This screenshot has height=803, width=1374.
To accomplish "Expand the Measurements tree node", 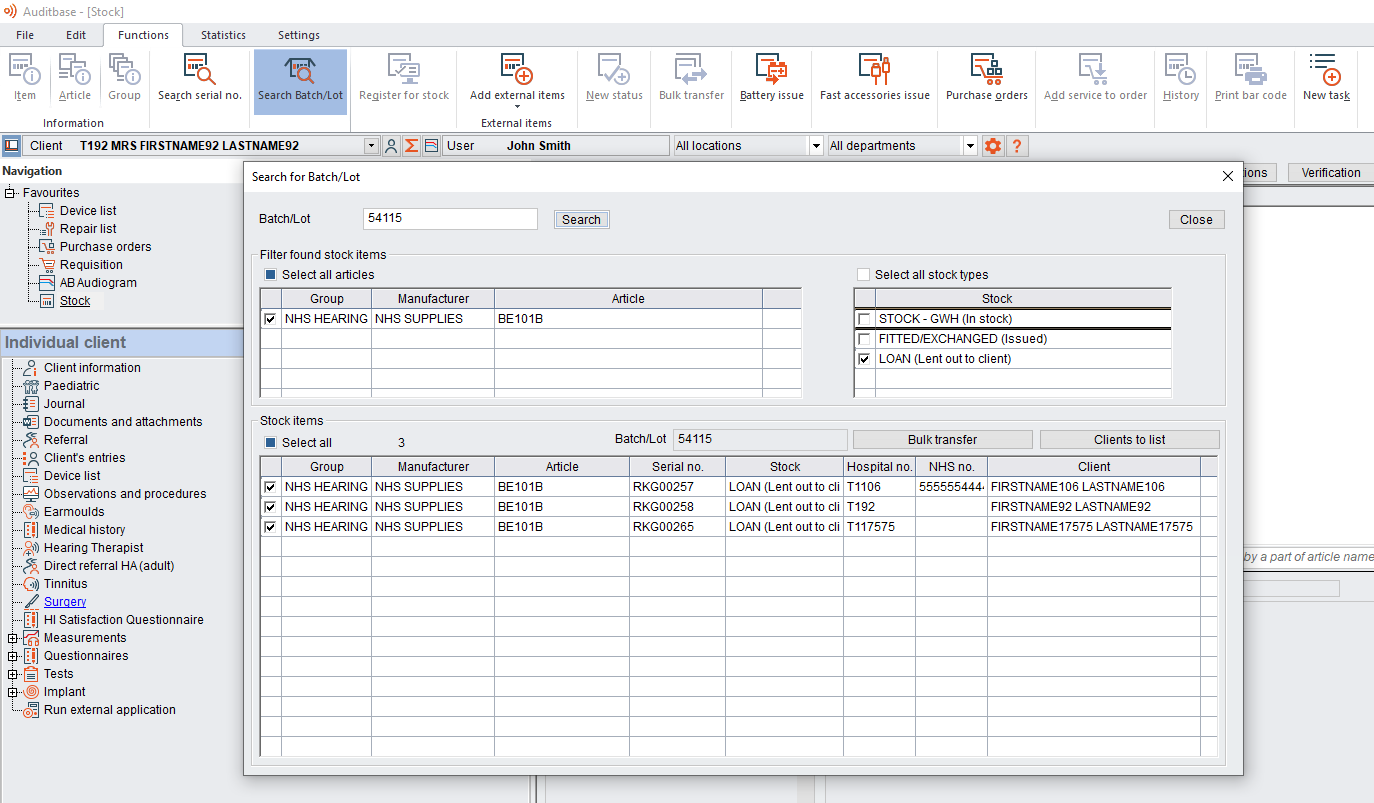I will point(12,638).
